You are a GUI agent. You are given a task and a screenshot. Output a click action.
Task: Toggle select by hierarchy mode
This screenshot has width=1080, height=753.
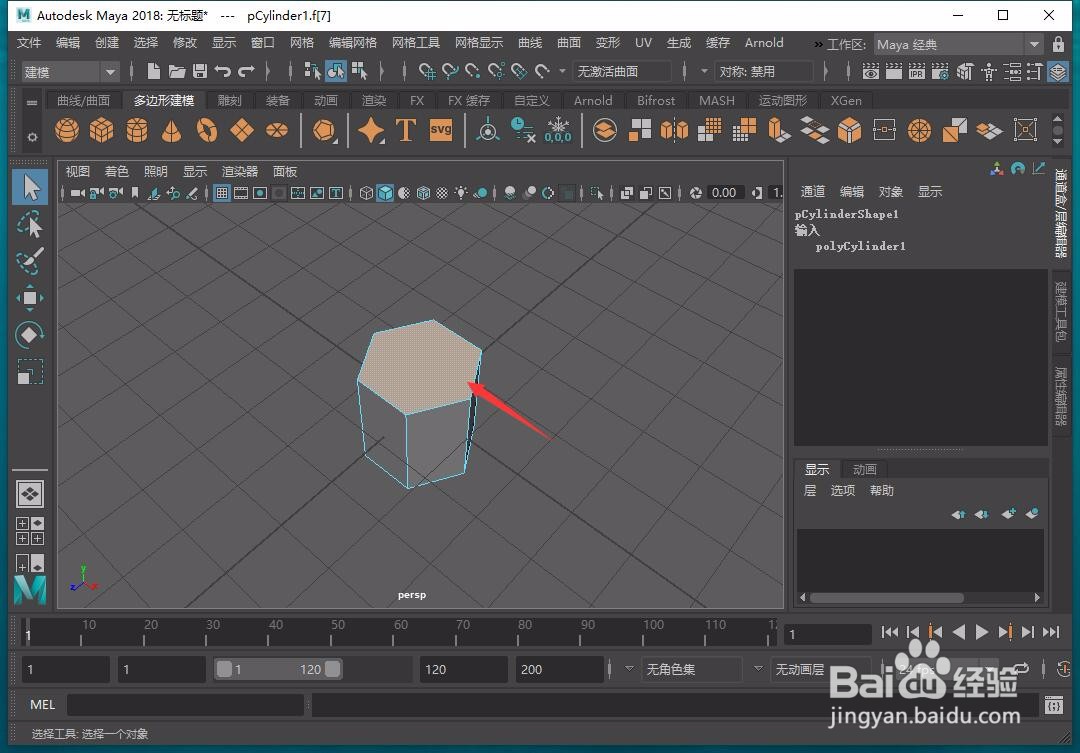point(312,71)
